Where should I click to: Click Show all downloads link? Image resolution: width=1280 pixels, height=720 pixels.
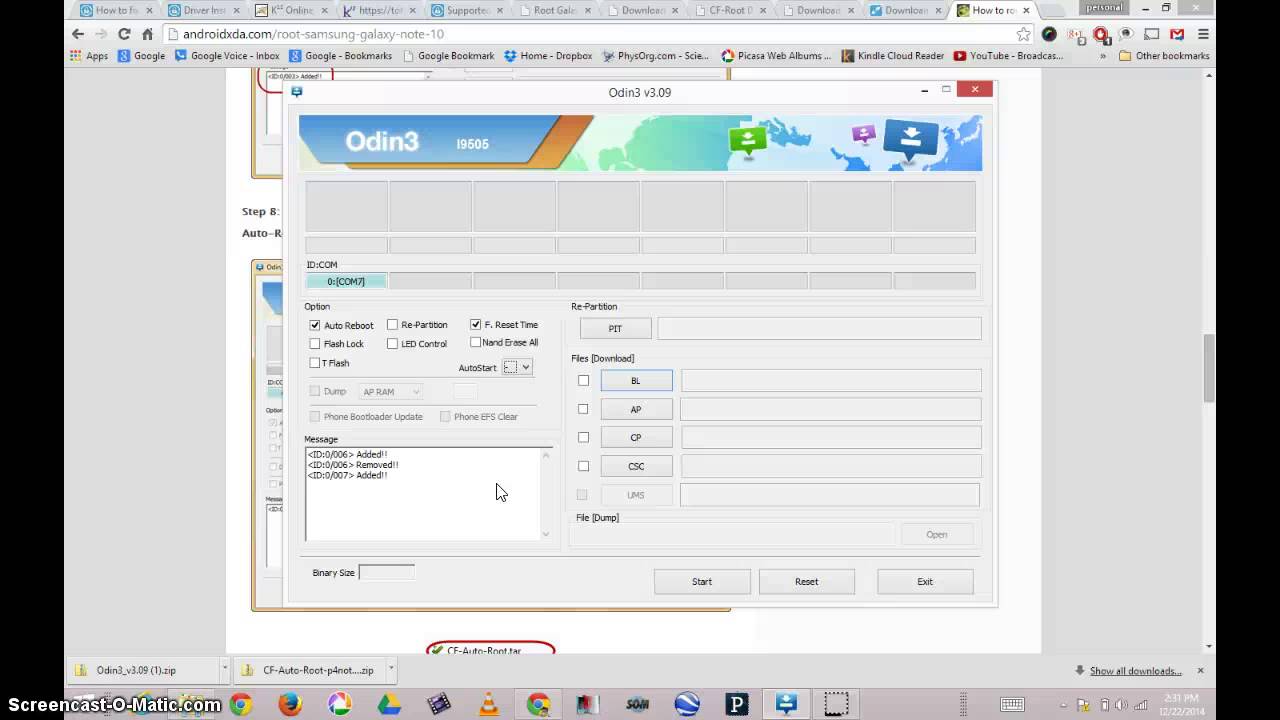1135,671
